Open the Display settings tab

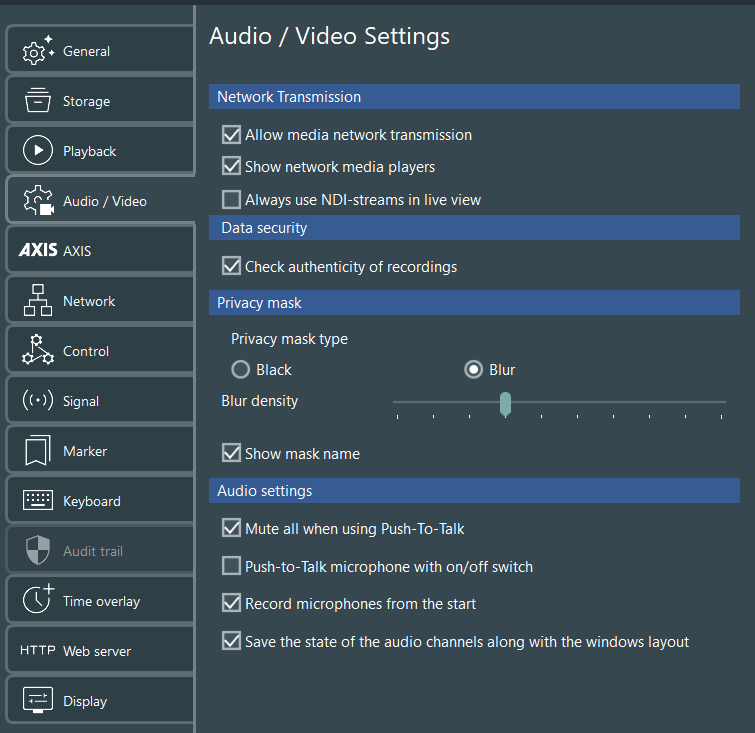85,701
